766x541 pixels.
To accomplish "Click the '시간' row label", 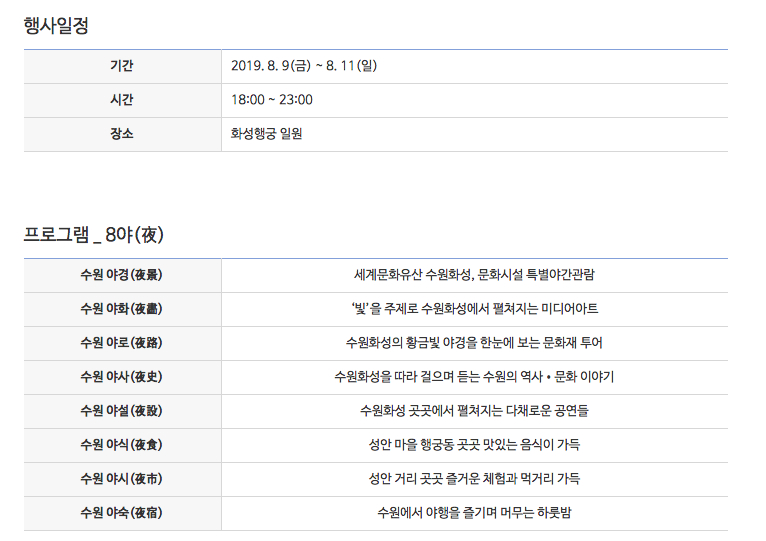I will (x=122, y=100).
